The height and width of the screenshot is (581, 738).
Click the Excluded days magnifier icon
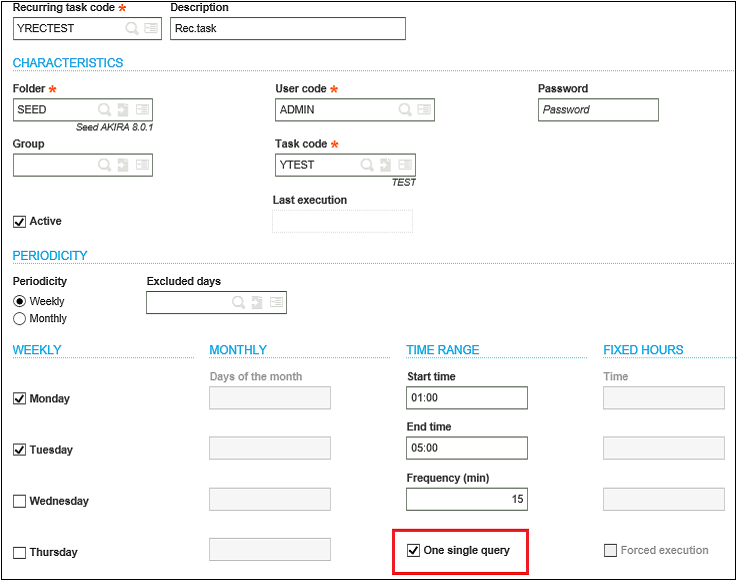[238, 302]
